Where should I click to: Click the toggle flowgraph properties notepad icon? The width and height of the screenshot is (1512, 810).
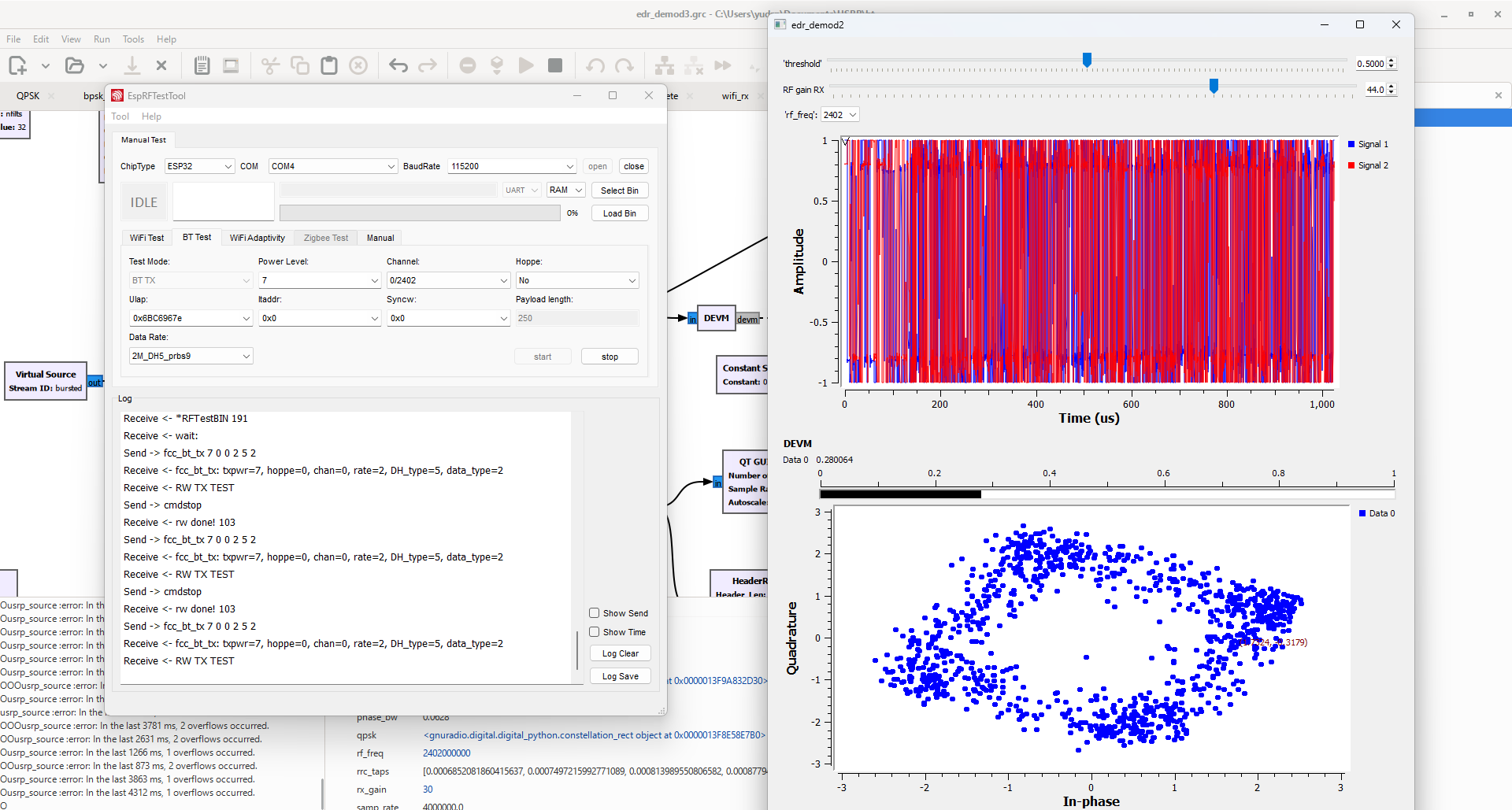click(x=202, y=65)
